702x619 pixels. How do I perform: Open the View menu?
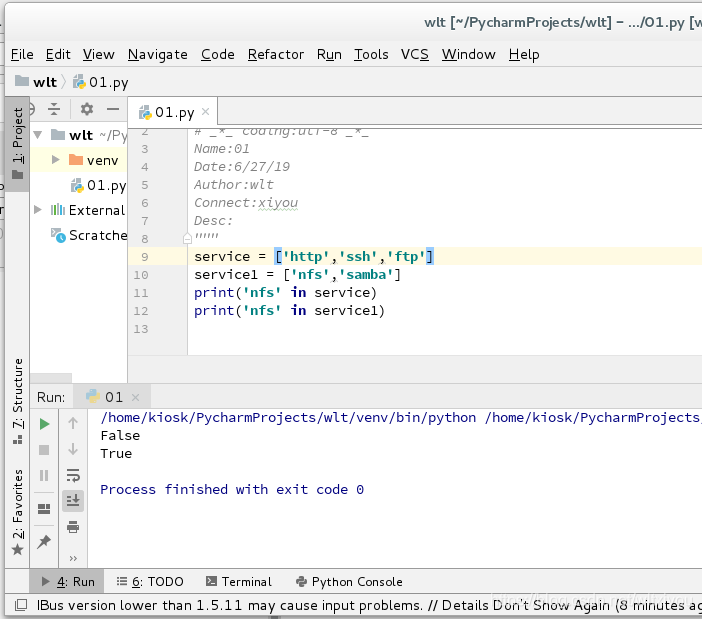98,54
